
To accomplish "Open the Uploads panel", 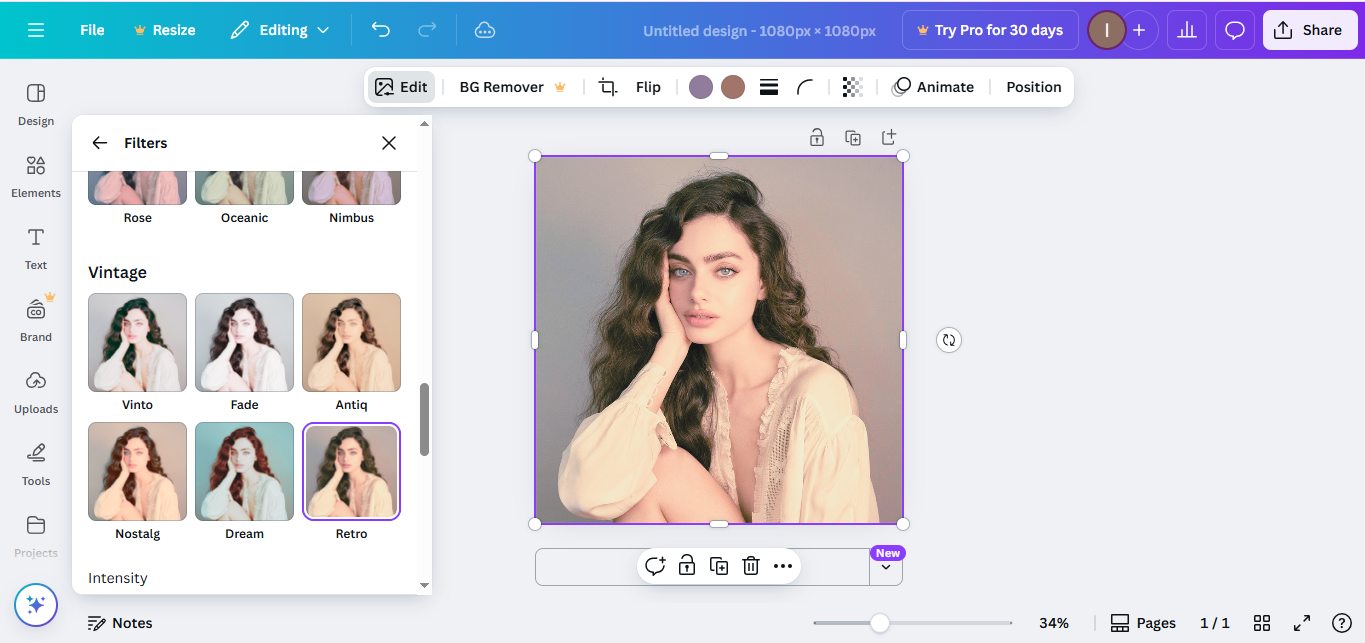I will pyautogui.click(x=35, y=393).
